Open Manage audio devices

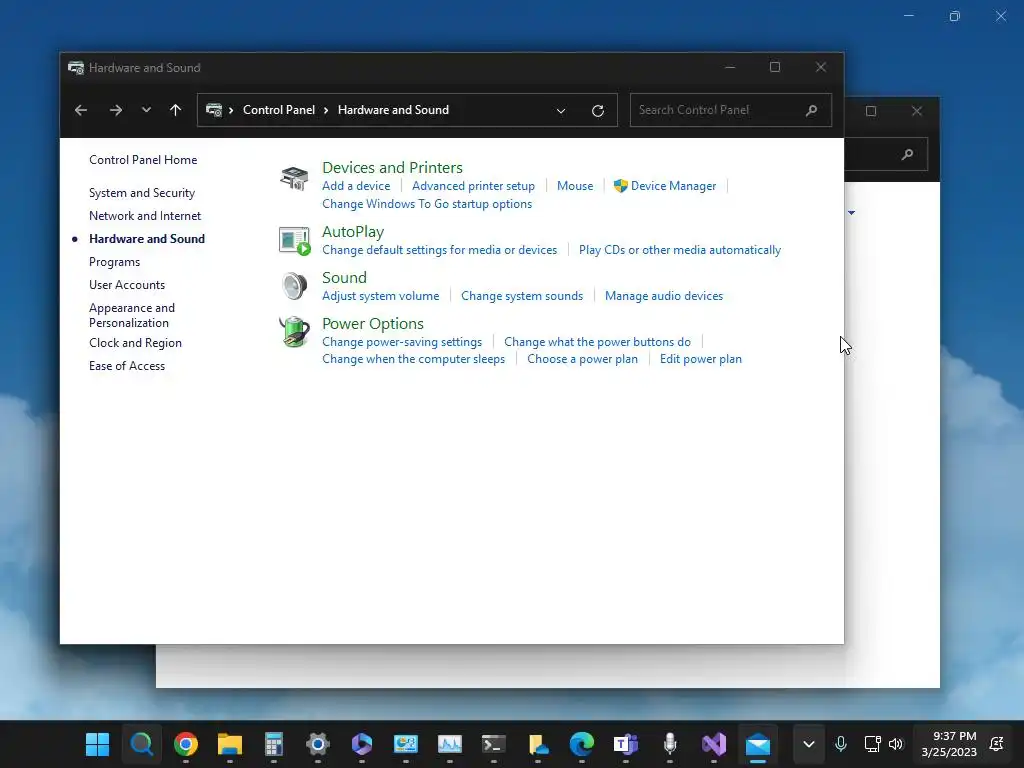(664, 296)
